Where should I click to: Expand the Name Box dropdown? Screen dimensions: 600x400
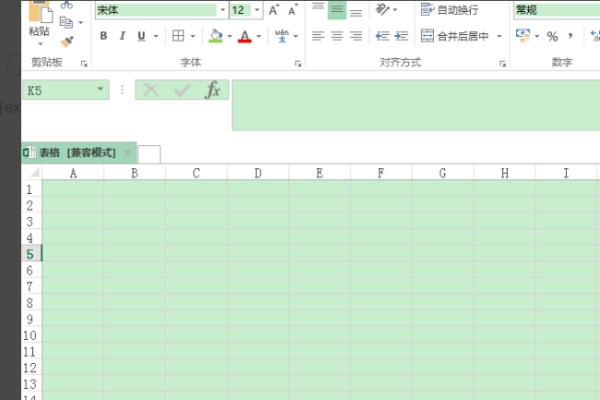pyautogui.click(x=100, y=90)
